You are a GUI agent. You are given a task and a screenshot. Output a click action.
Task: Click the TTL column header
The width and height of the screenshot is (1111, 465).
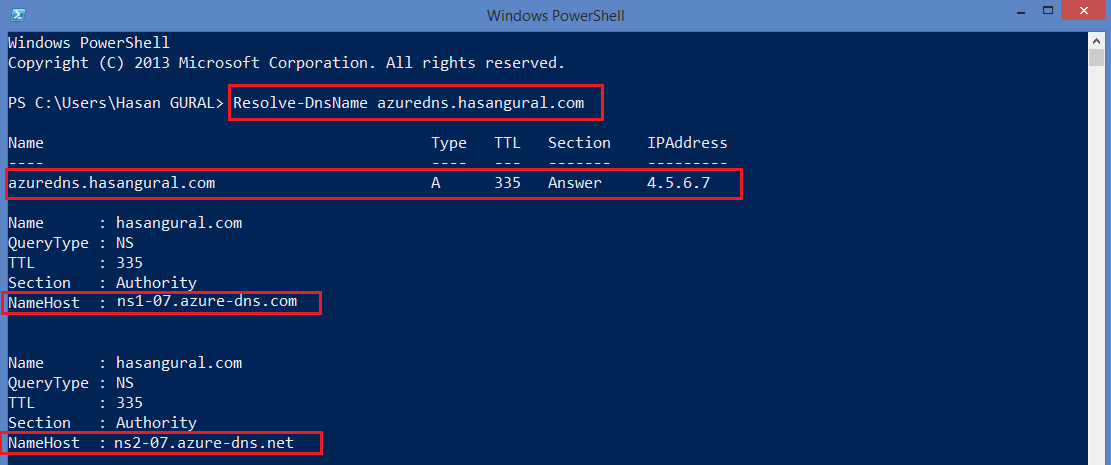pyautogui.click(x=507, y=143)
